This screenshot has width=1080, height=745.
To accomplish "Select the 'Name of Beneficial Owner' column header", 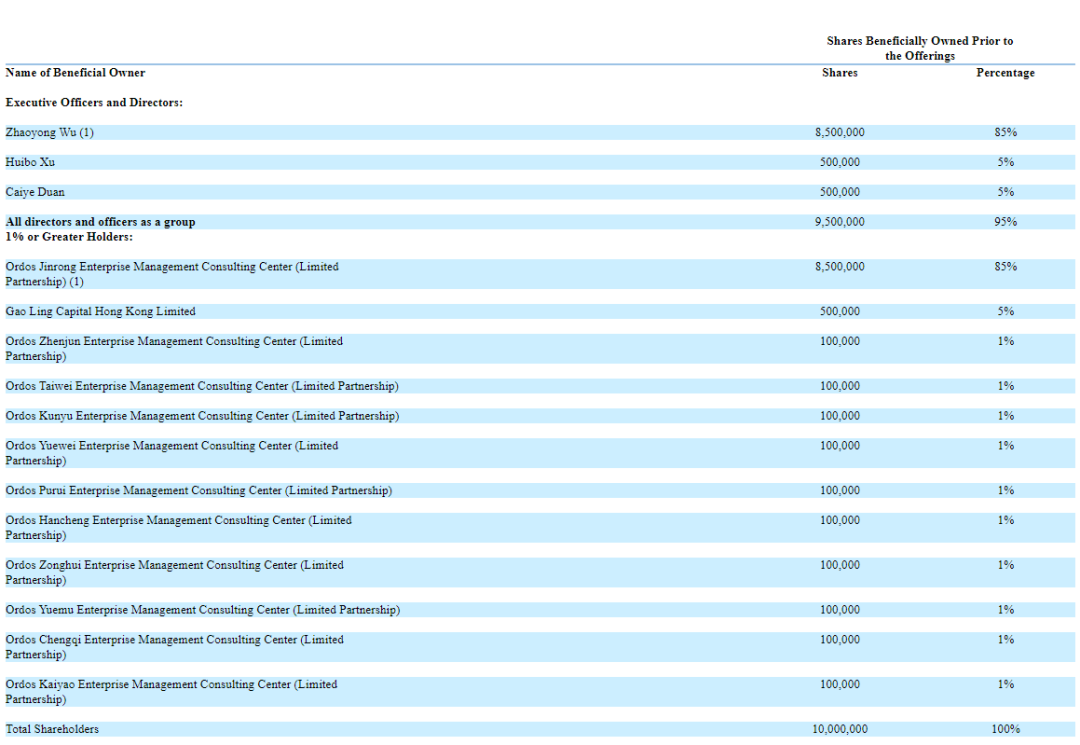I will (75, 73).
